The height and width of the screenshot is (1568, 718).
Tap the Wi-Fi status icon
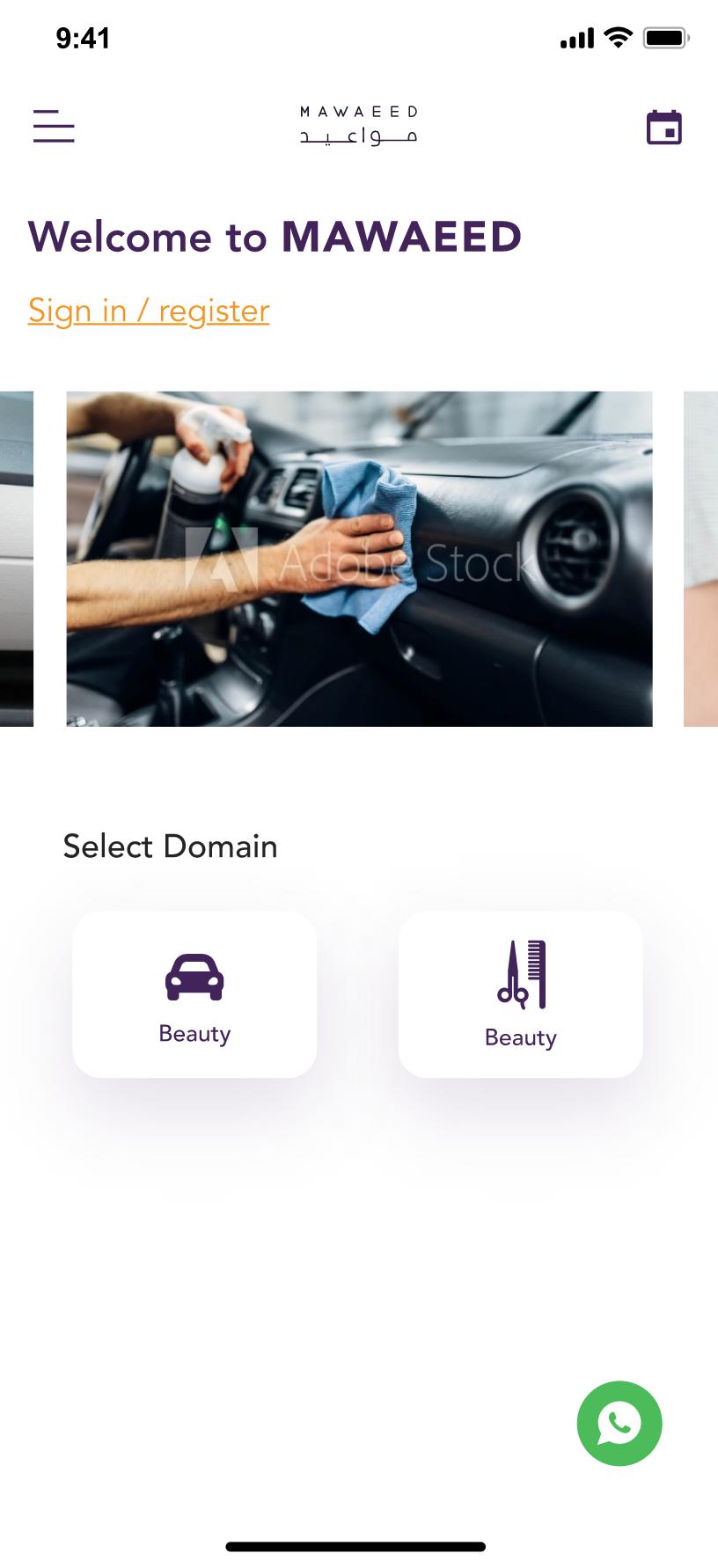[x=619, y=38]
